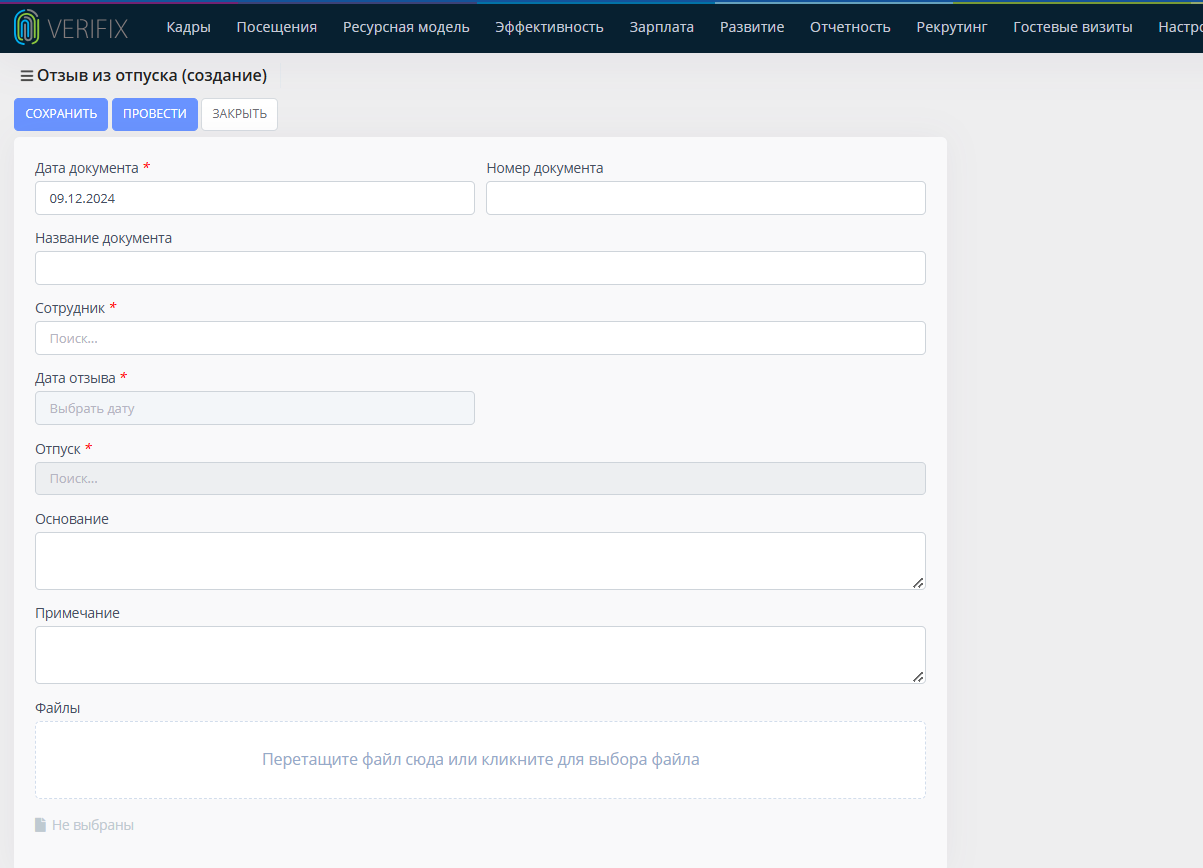
Task: Open the Ресурсная модель menu
Action: click(406, 27)
